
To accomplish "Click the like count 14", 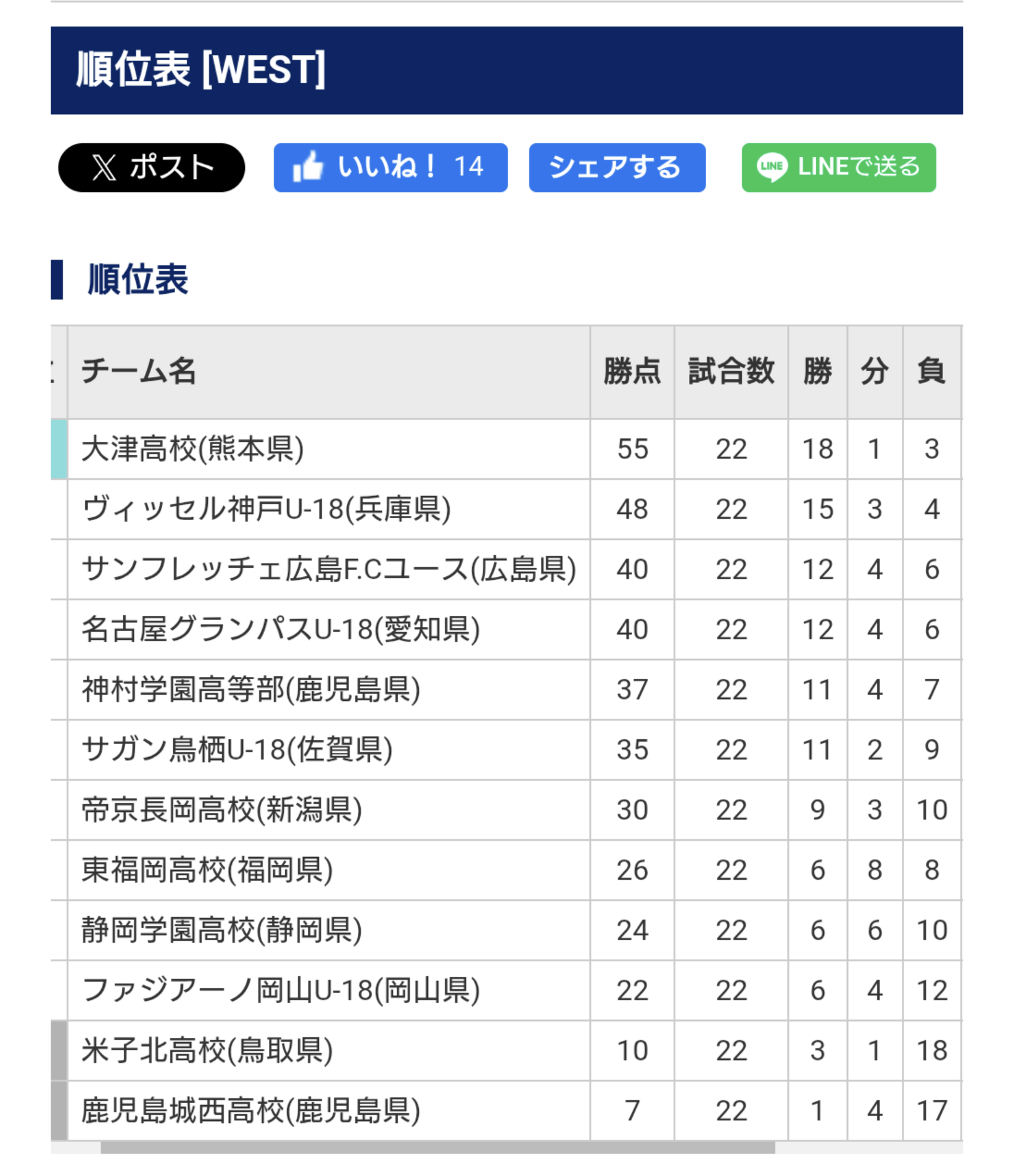I will [x=469, y=167].
